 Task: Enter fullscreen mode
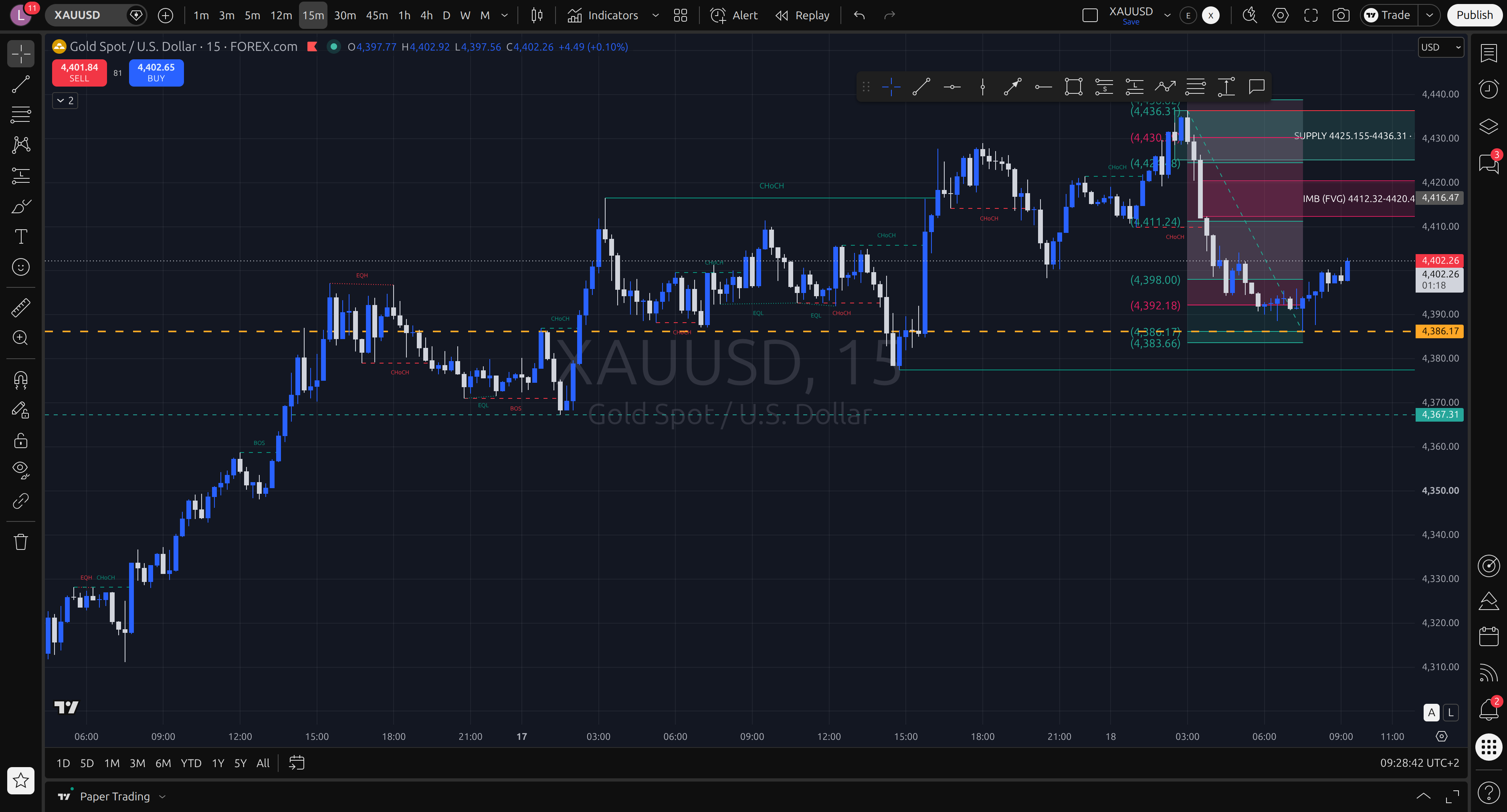pyautogui.click(x=1311, y=15)
